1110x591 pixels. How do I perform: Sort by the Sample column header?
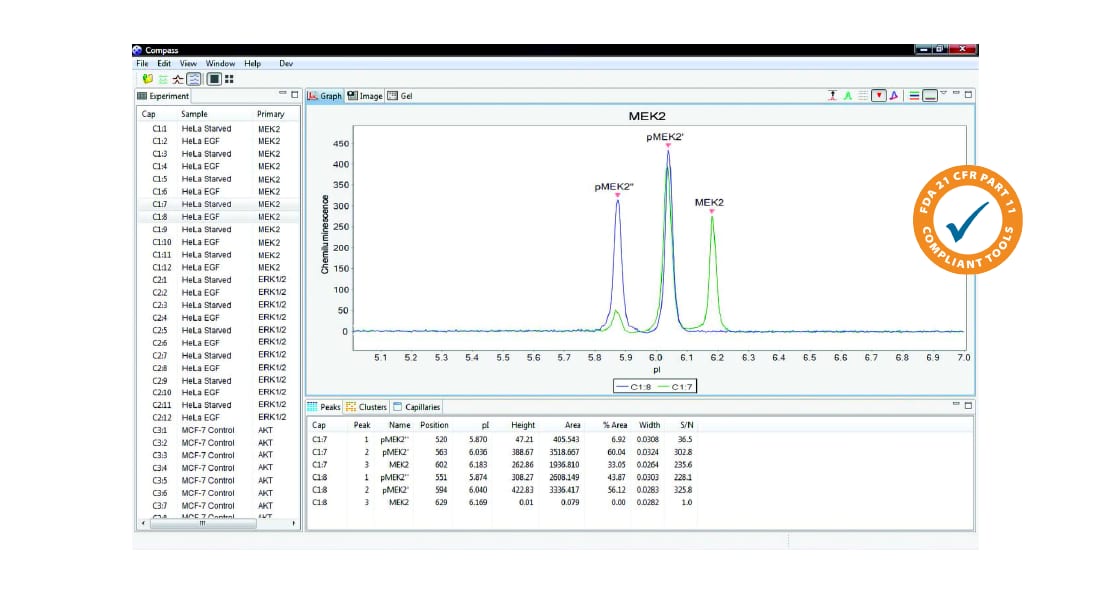194,114
